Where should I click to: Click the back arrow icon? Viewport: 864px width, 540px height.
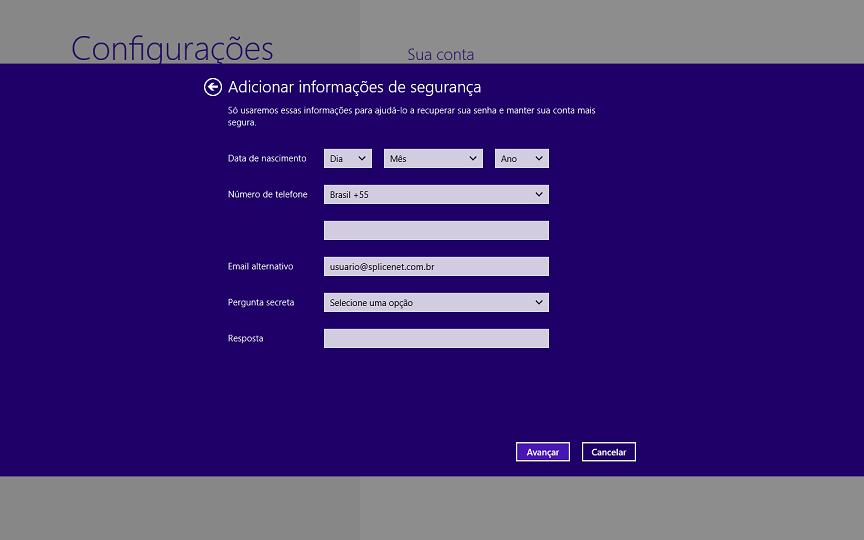212,87
